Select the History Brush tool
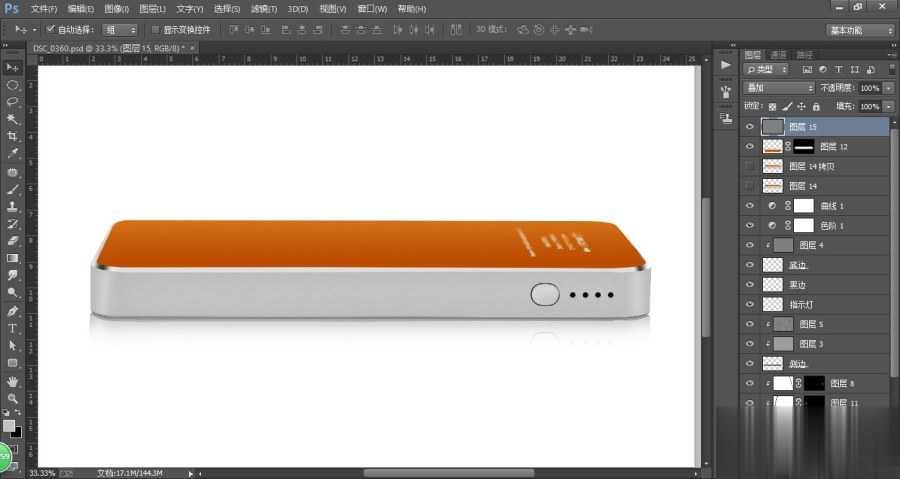The image size is (900, 479). (x=12, y=224)
